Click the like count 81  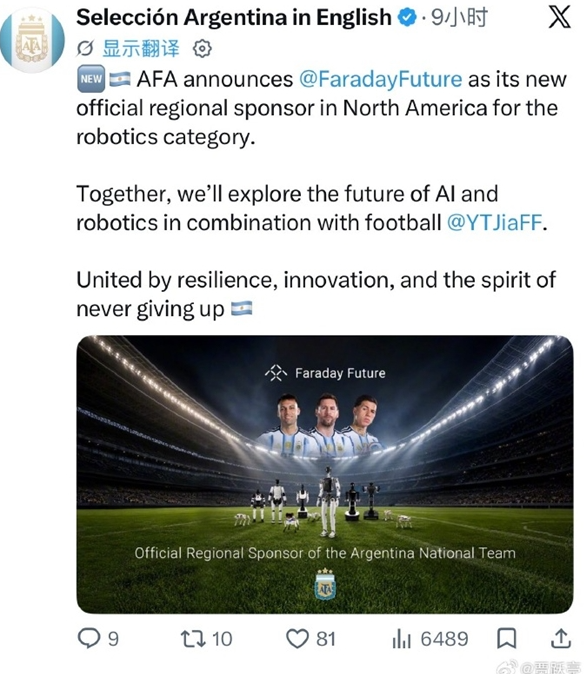tap(326, 639)
